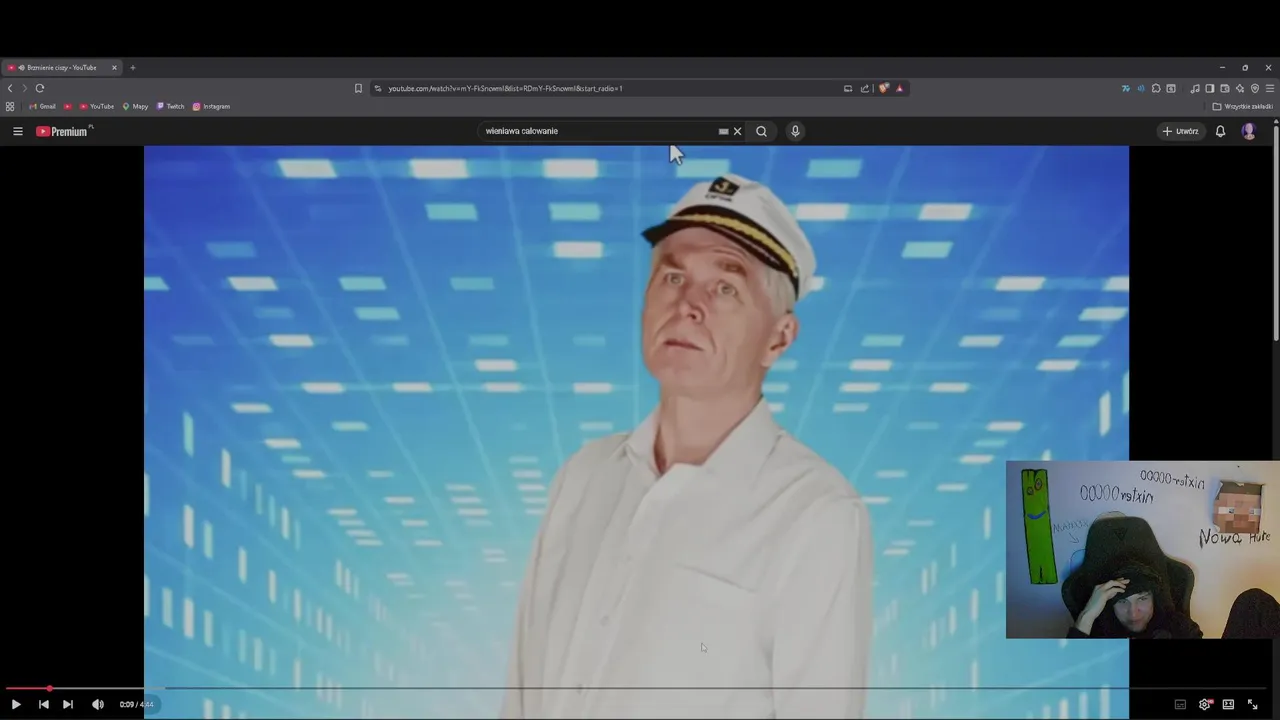Image resolution: width=1280 pixels, height=720 pixels.
Task: Click the page vertical scrollbar
Action: tap(1276, 235)
